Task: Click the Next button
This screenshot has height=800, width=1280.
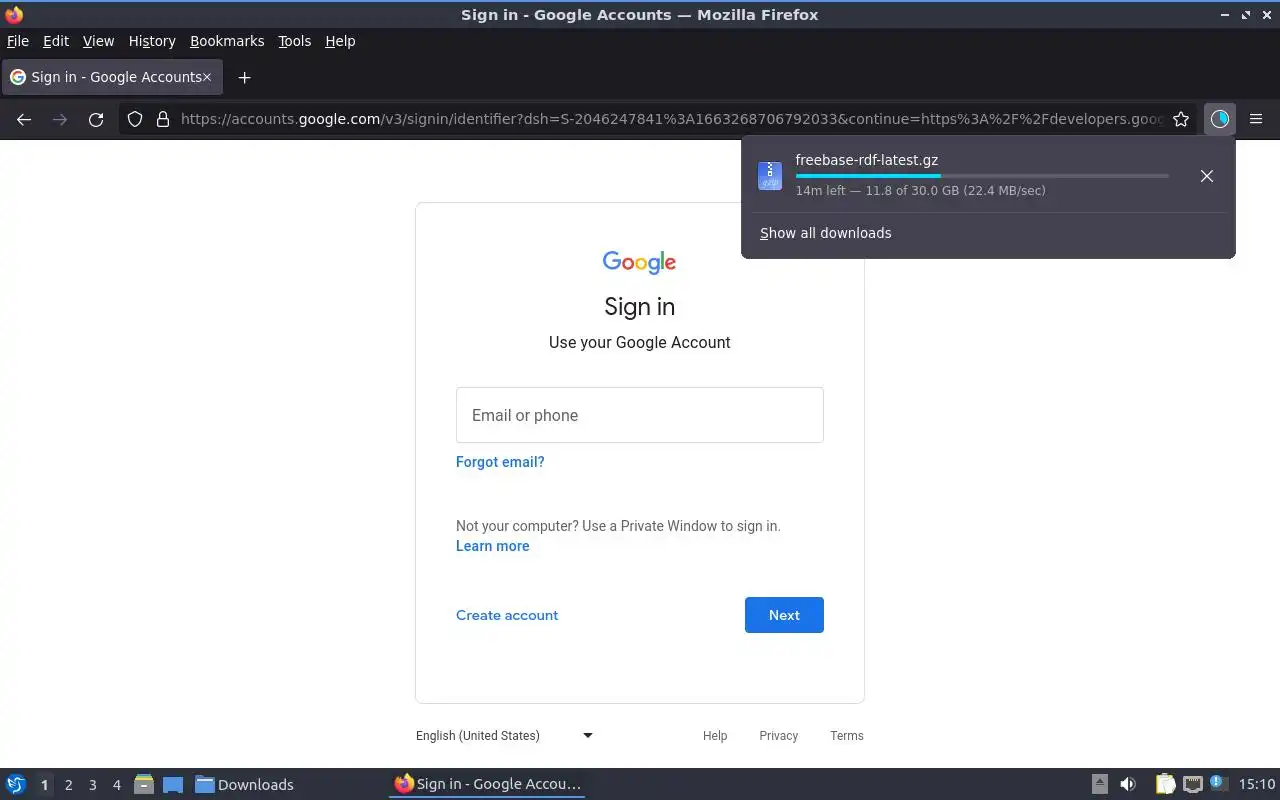Action: [784, 615]
